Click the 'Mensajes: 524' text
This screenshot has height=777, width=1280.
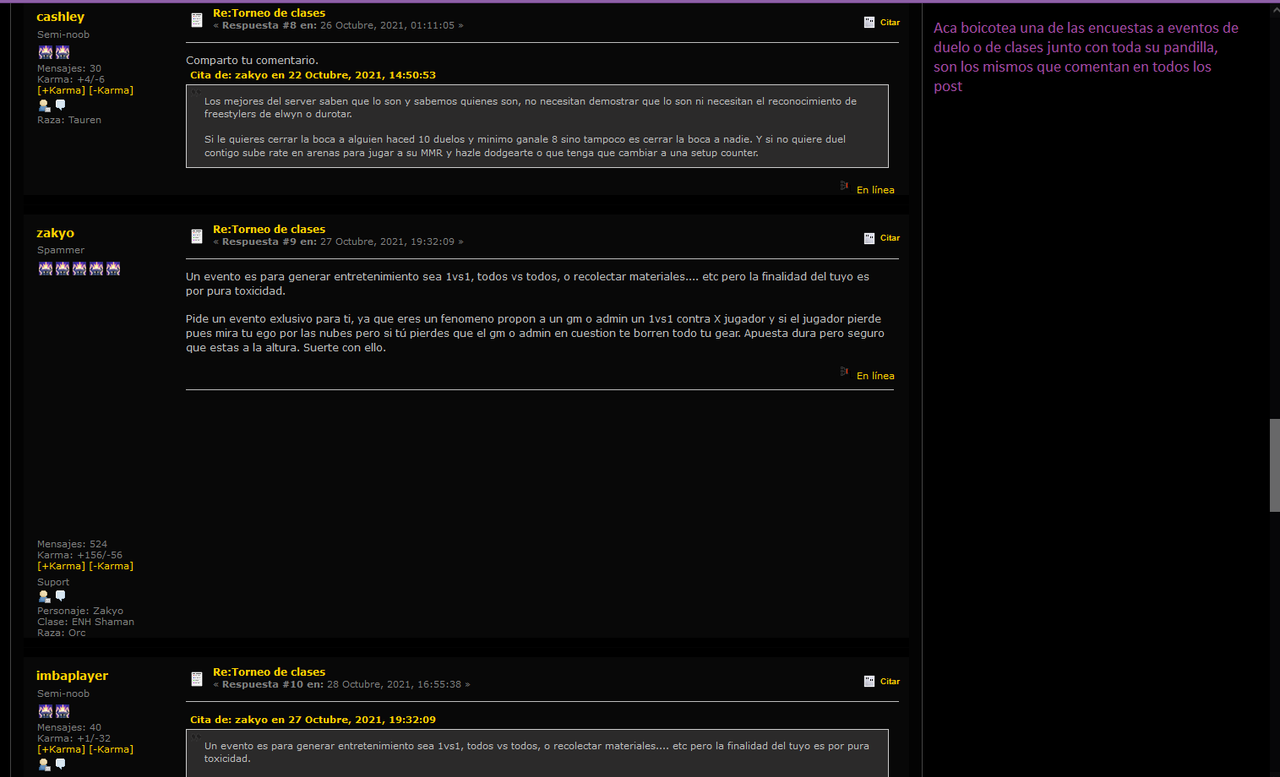tap(72, 544)
